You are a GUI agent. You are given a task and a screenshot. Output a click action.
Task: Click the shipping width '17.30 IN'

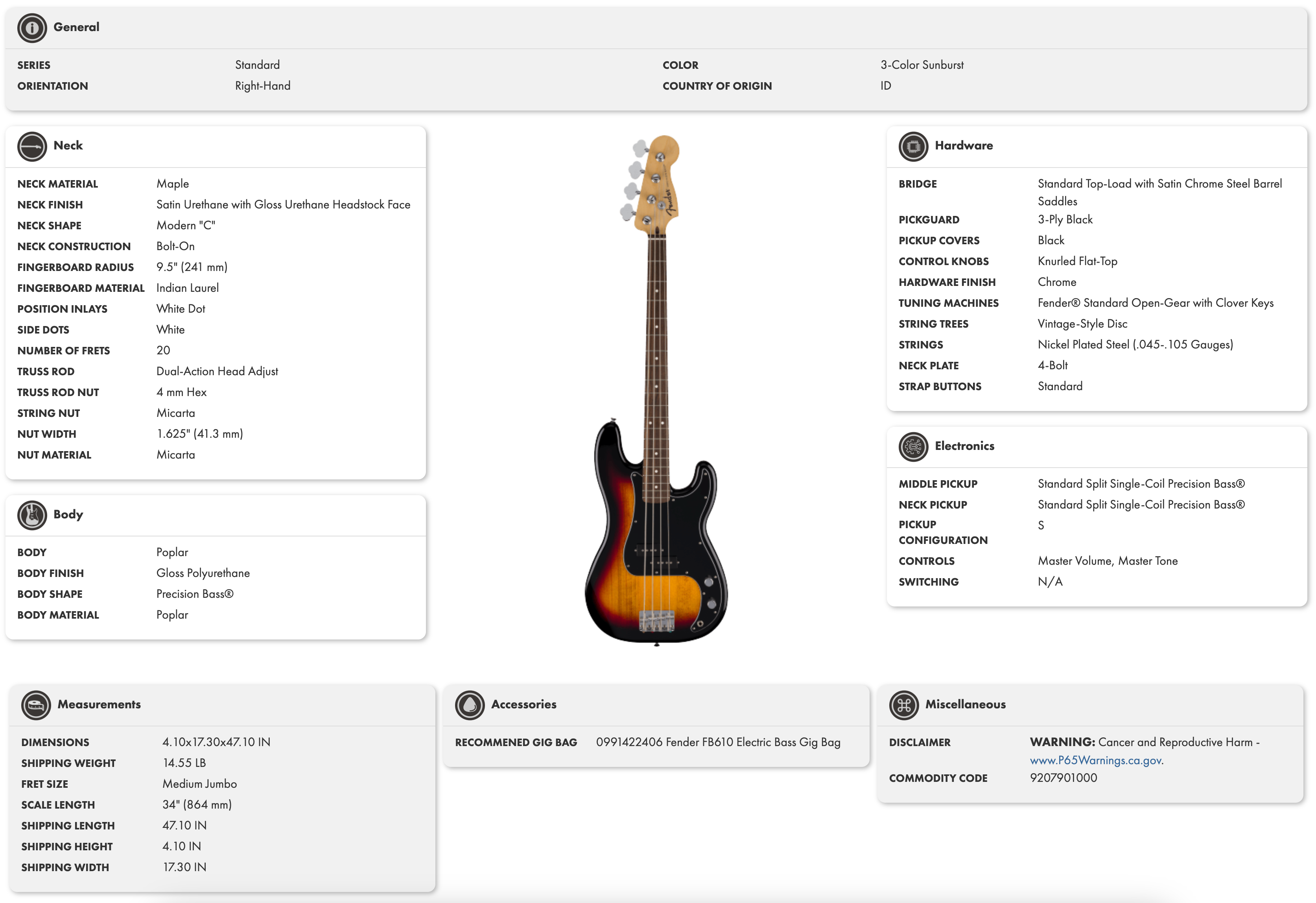pos(184,867)
